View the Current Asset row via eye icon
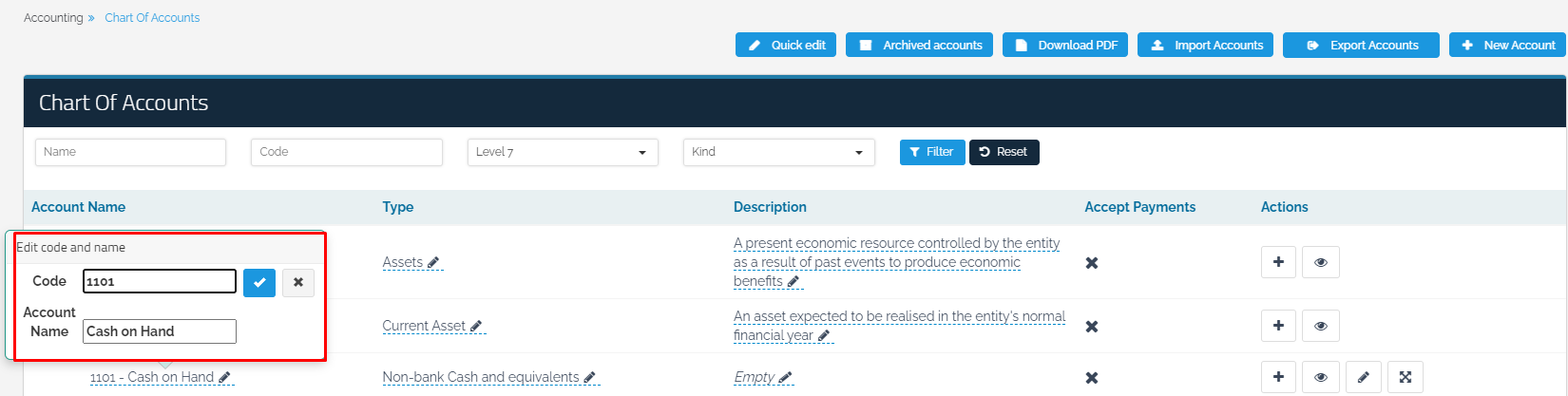The image size is (1568, 396). click(x=1321, y=326)
